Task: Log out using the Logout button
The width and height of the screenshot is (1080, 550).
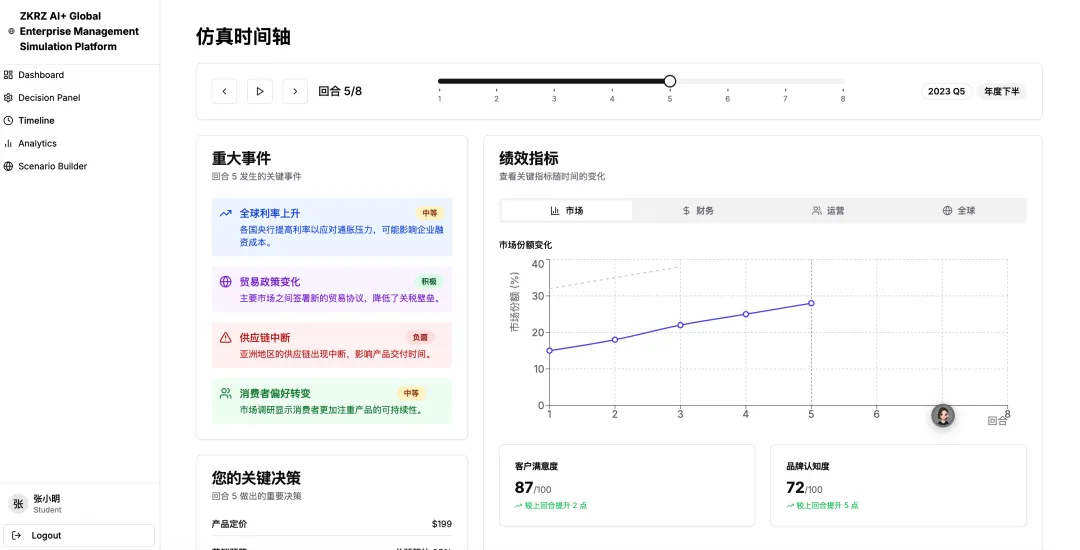Action: [79, 536]
